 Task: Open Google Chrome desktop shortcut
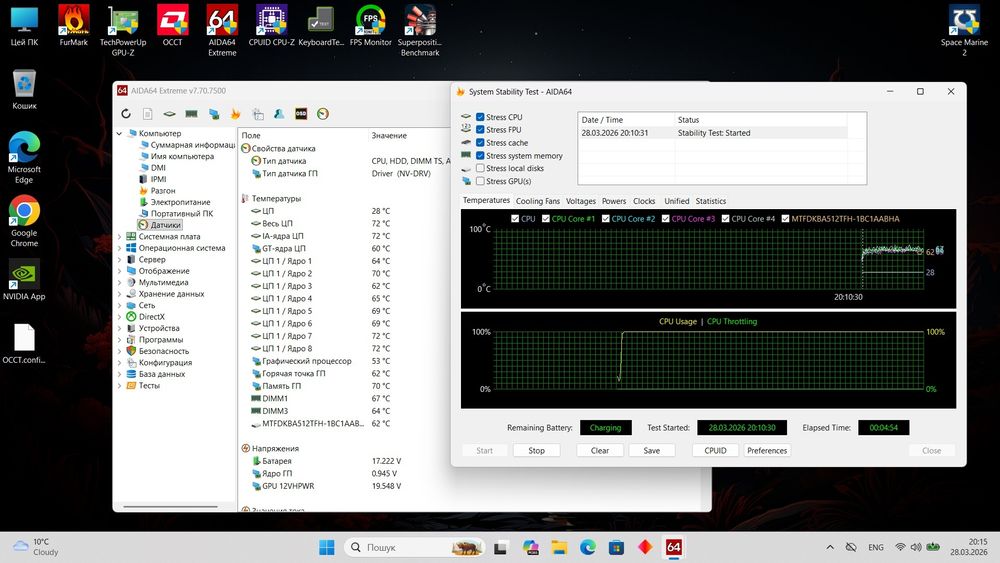[24, 221]
